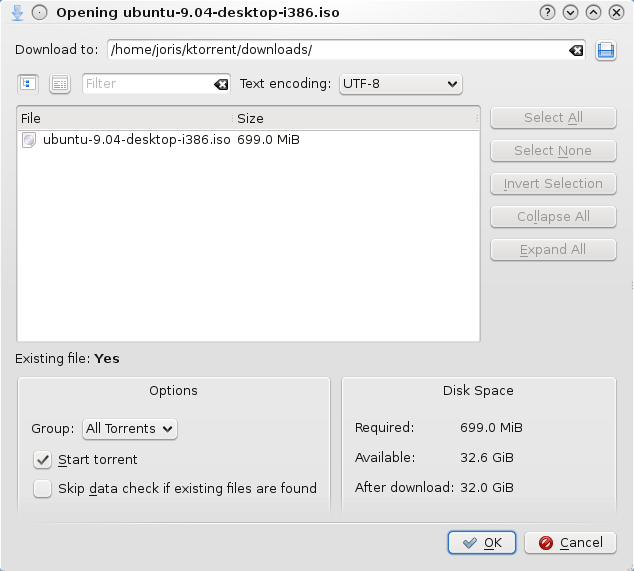Click the pin circle button in title bar

39,12
